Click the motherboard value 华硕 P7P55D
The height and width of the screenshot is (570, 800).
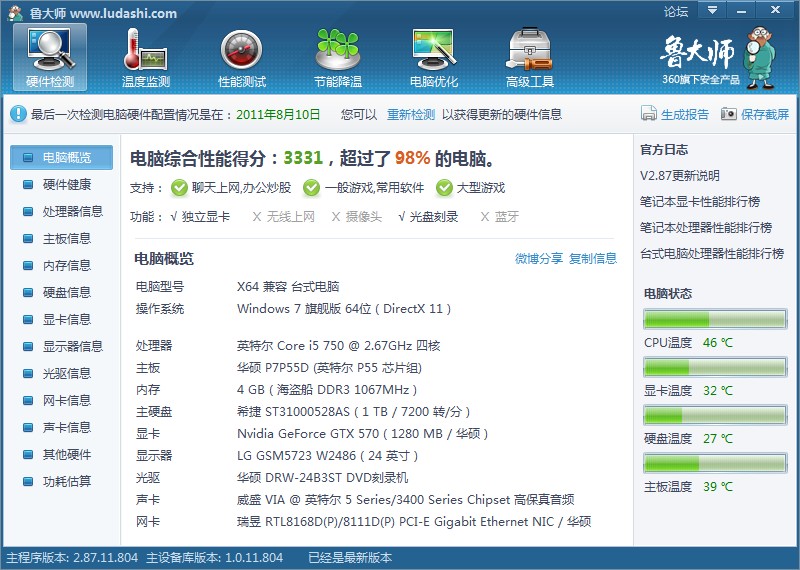pyautogui.click(x=329, y=368)
